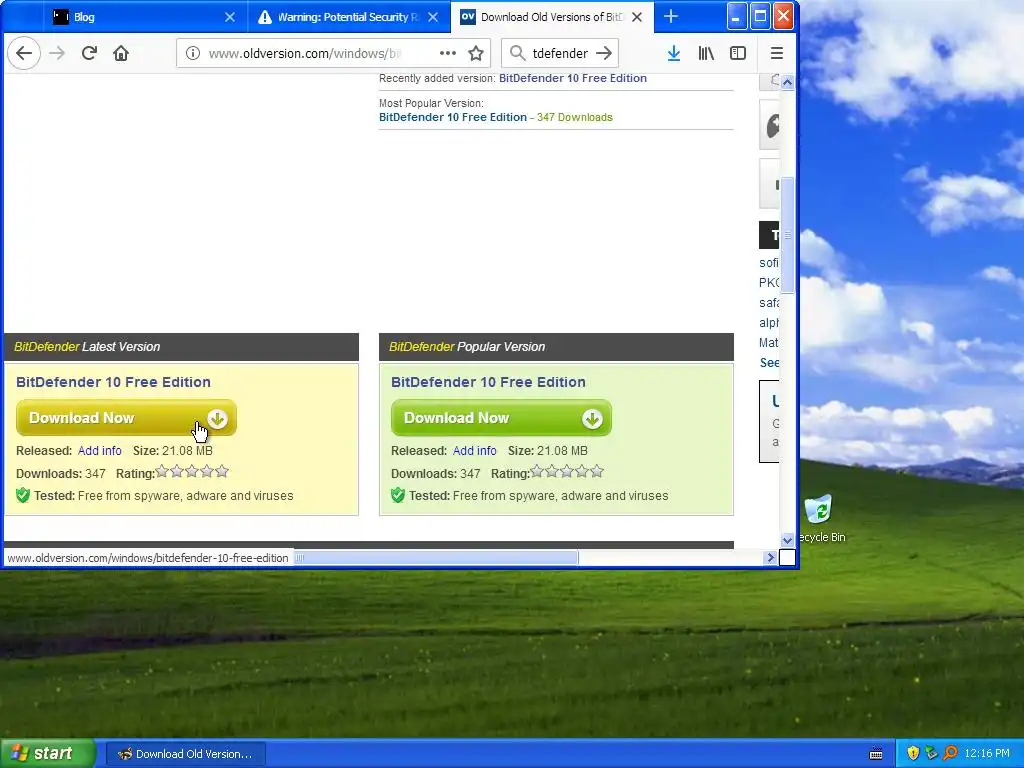Open a new browser tab

(671, 17)
